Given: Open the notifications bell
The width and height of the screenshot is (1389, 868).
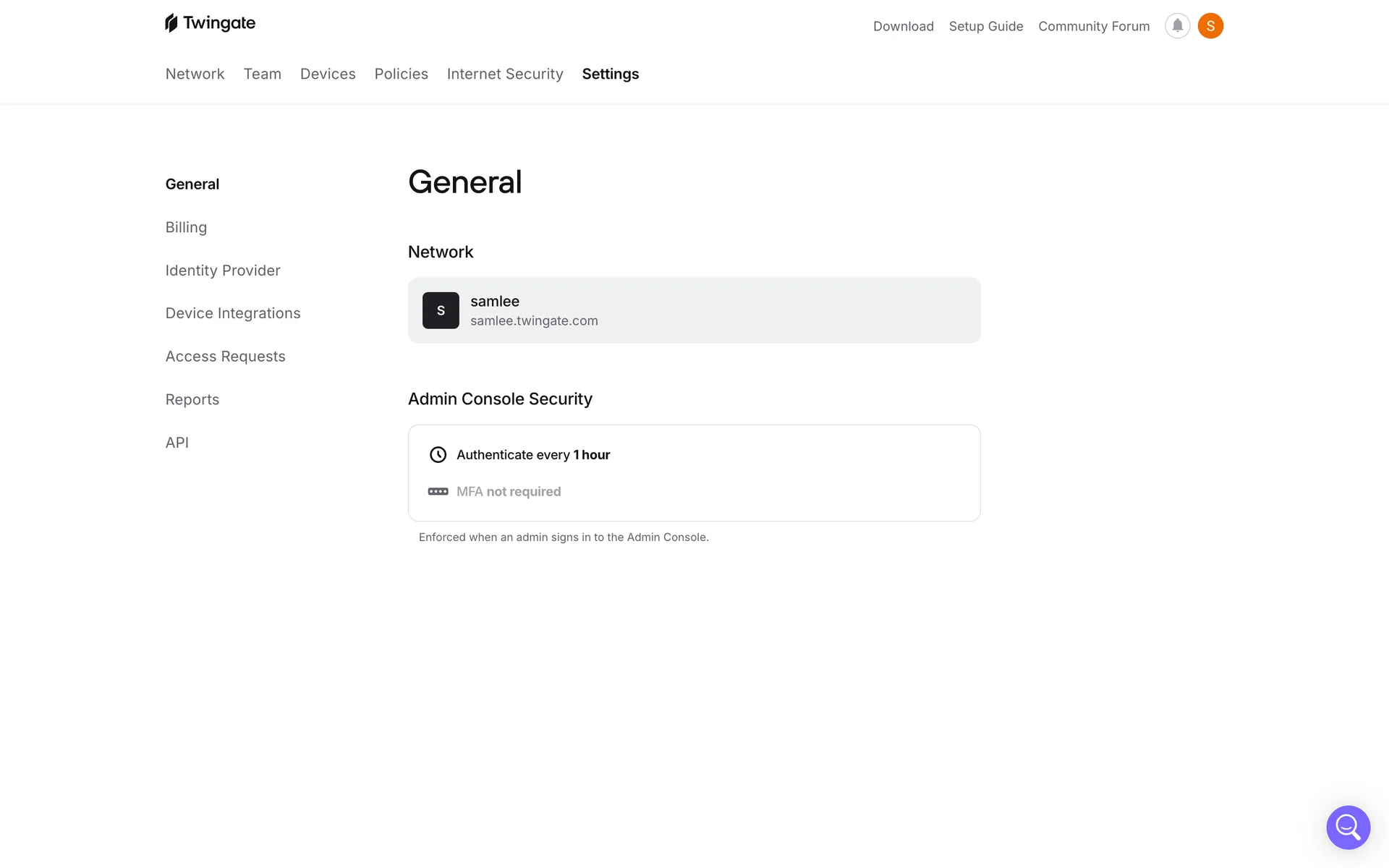Looking at the screenshot, I should click(1177, 26).
